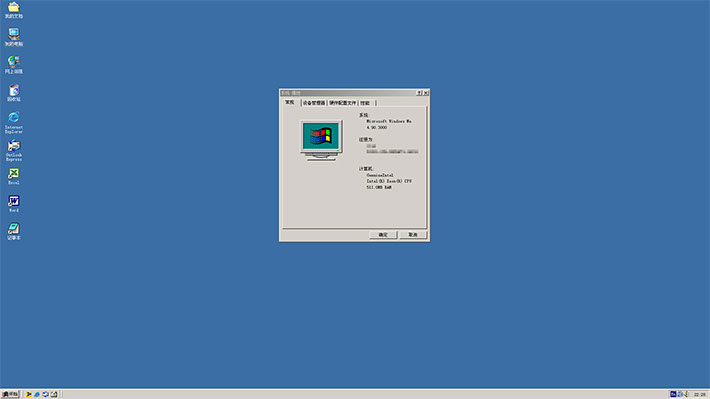Open the 我的文档 (My Documents) desktop folder icon
The height and width of the screenshot is (399, 710).
(x=14, y=10)
